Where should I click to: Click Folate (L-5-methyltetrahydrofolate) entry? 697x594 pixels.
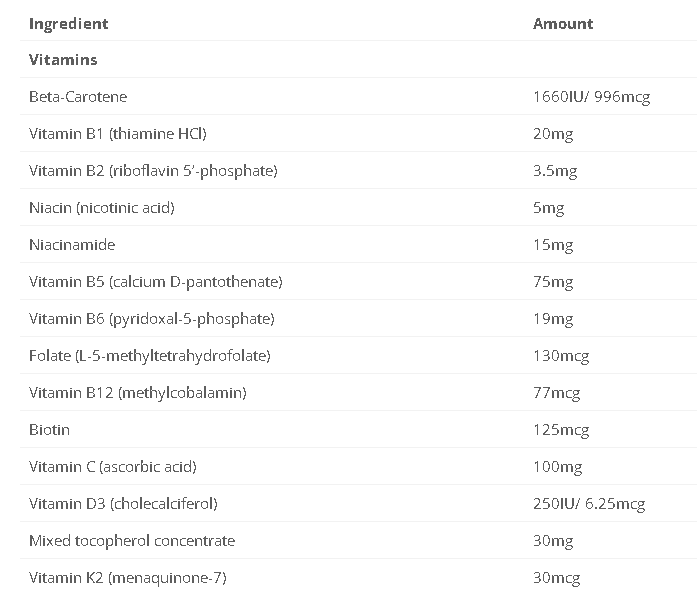(x=150, y=356)
